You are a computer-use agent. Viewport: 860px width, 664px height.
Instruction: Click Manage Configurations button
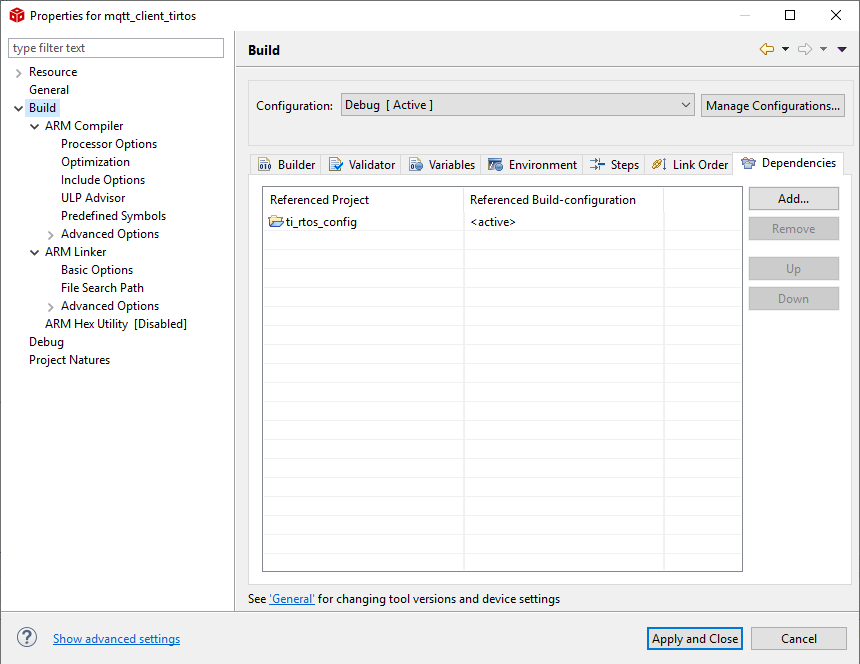coord(772,105)
